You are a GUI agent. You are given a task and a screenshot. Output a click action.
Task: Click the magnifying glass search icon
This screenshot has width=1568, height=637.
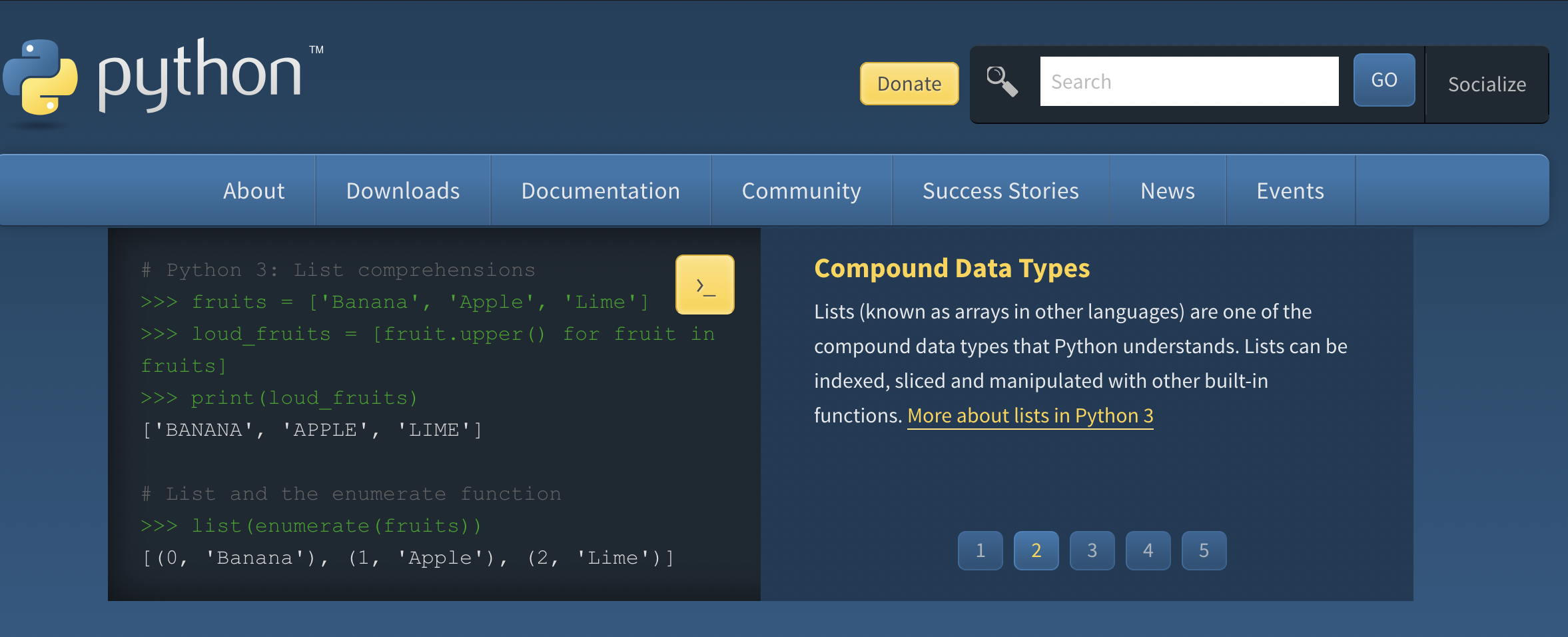coord(1002,81)
